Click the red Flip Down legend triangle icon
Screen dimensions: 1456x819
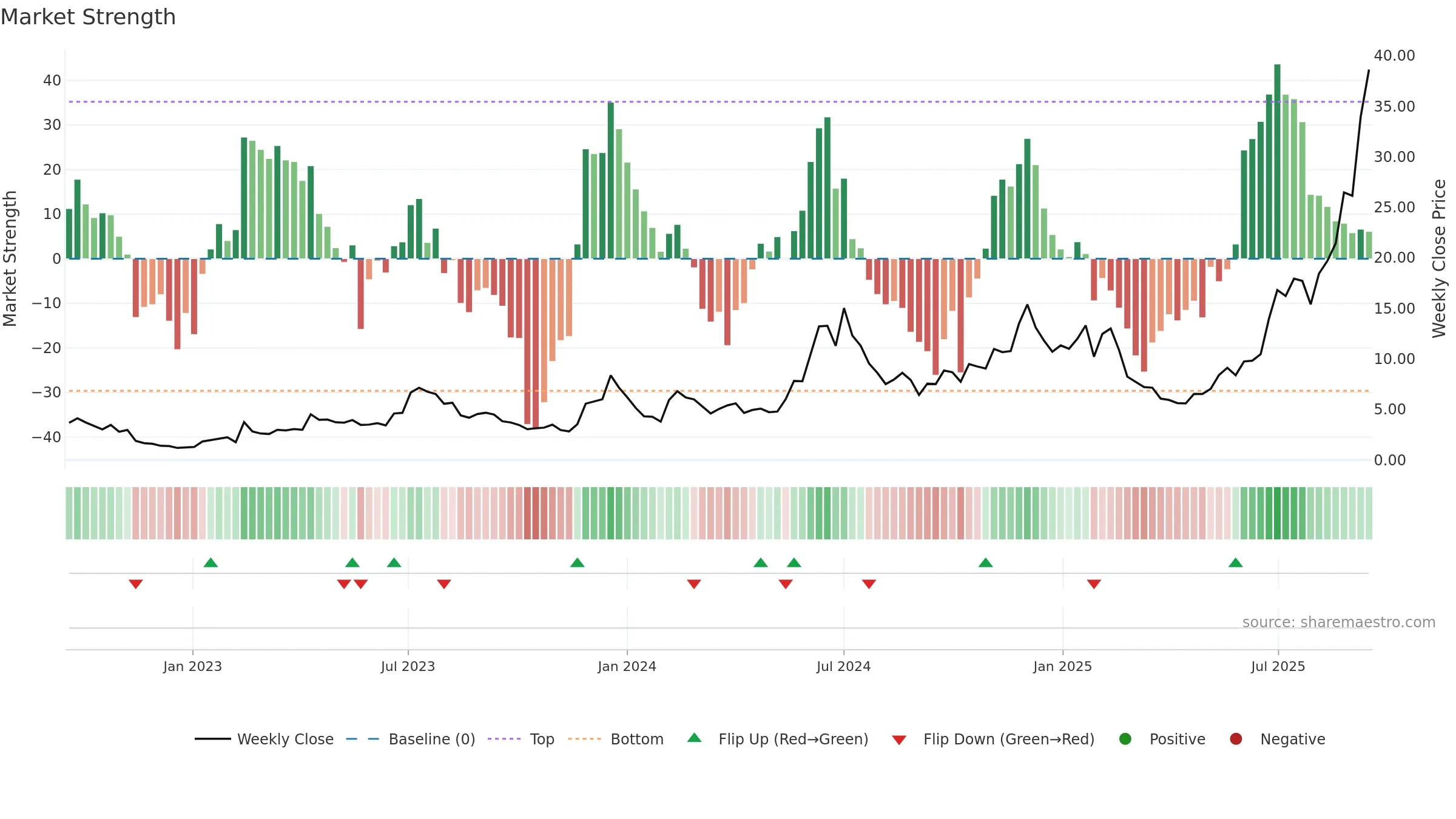tap(899, 740)
